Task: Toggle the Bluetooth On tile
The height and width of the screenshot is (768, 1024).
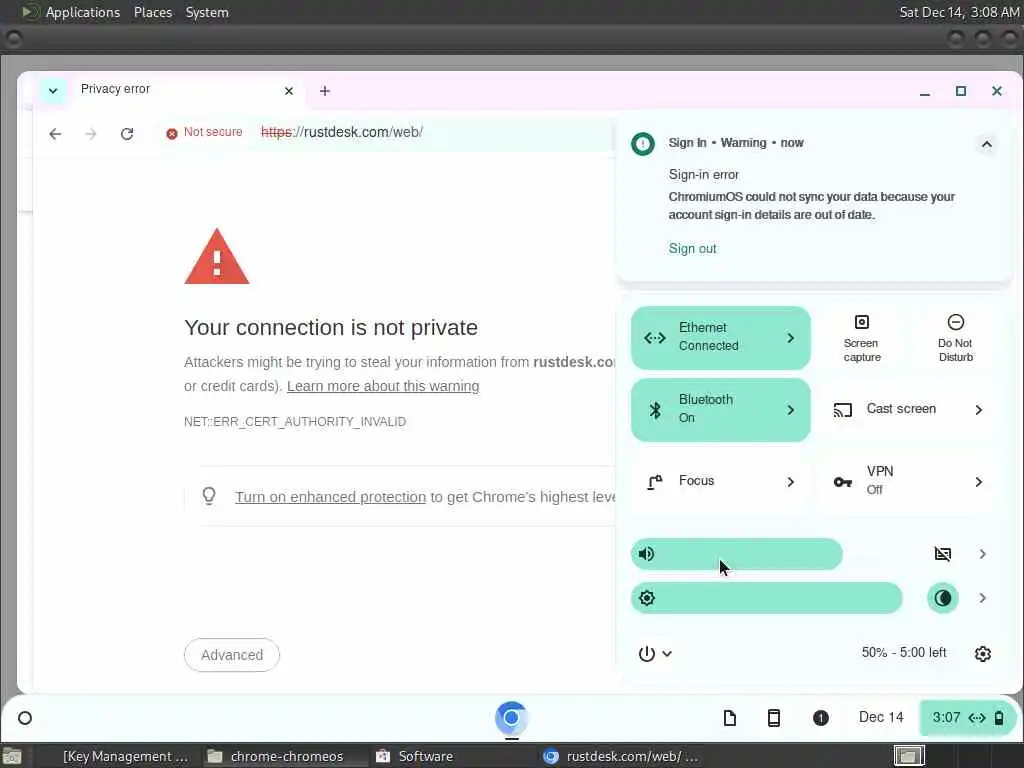Action: [x=720, y=409]
